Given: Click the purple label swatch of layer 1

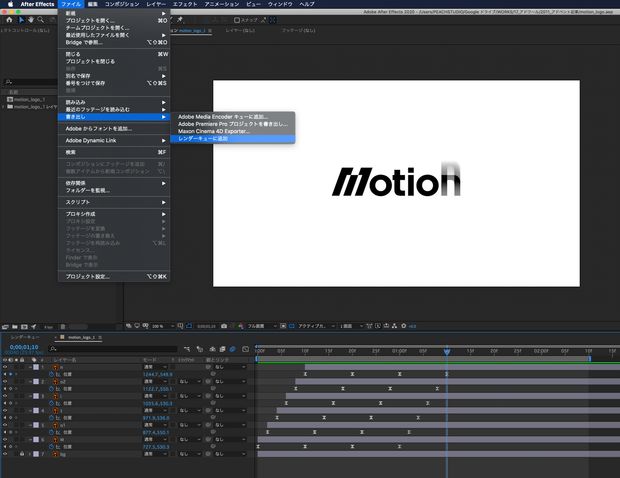Looking at the screenshot, I should [x=36, y=367].
